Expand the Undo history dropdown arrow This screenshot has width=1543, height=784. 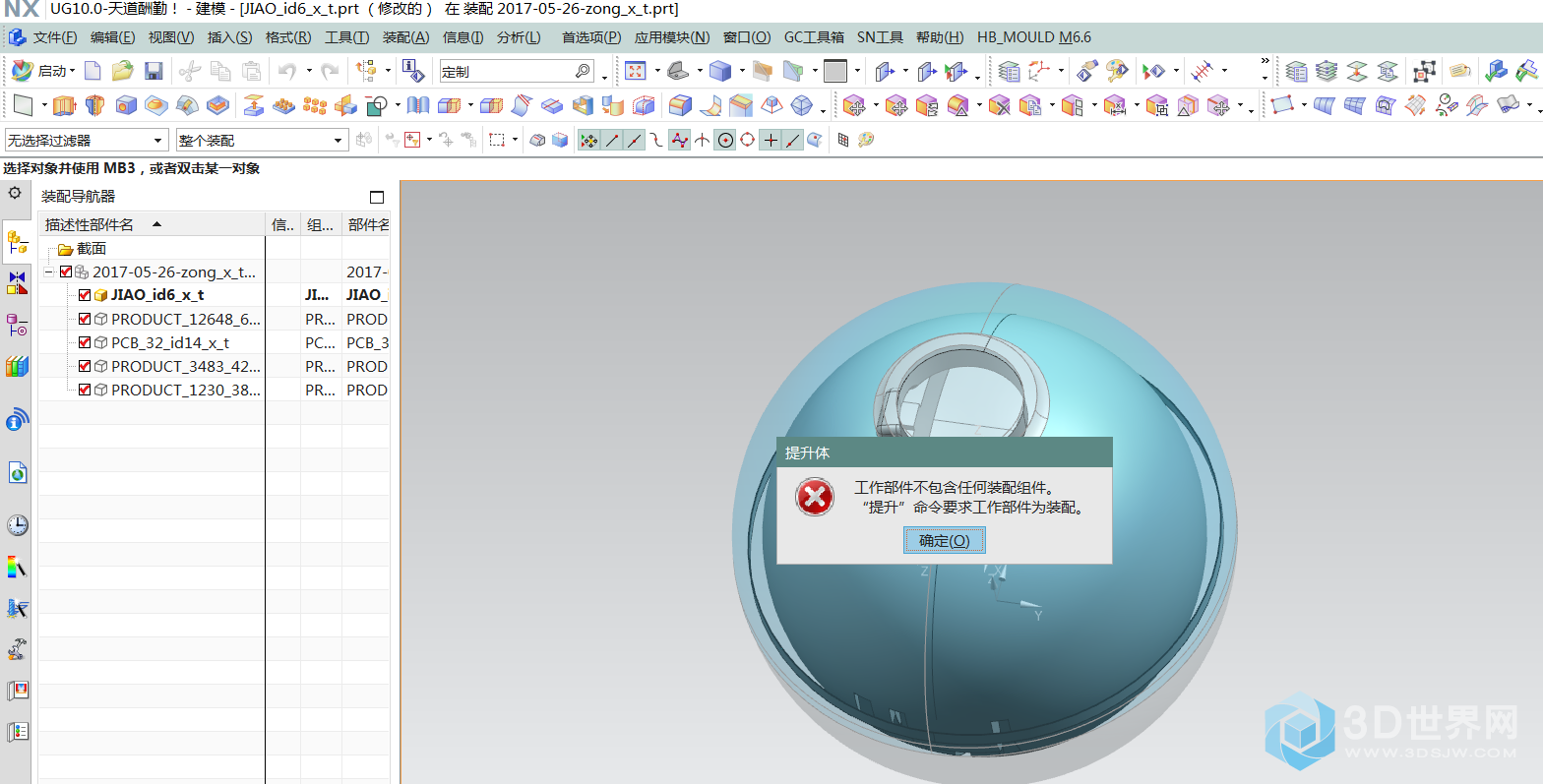click(x=309, y=71)
